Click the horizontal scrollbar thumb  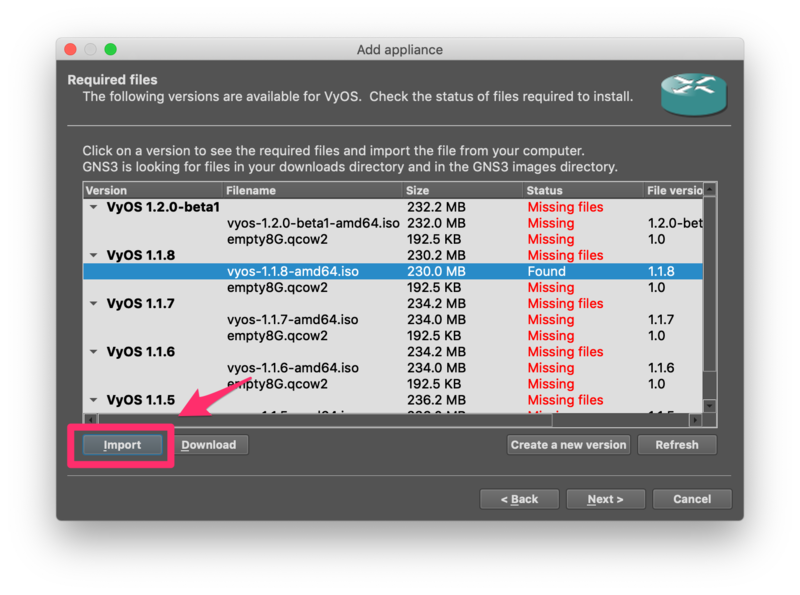click(325, 420)
